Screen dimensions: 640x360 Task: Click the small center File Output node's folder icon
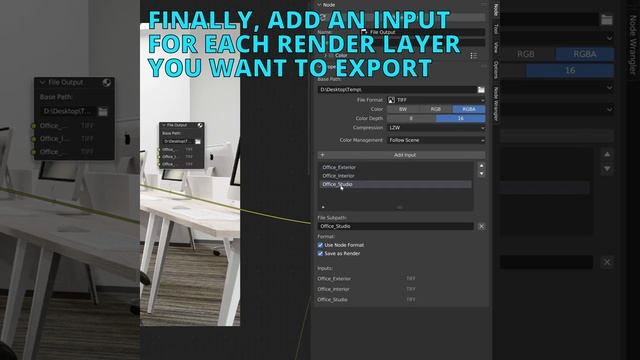[198, 141]
